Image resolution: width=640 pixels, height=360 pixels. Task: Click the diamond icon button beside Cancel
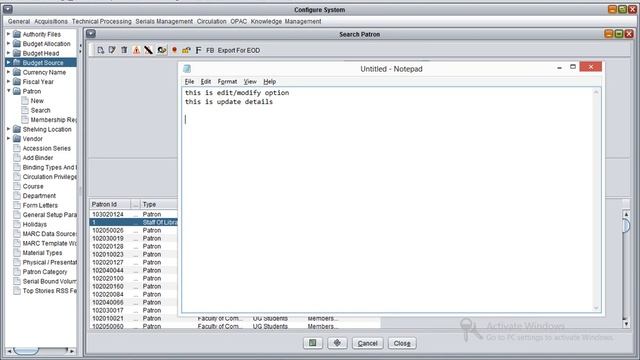point(337,343)
